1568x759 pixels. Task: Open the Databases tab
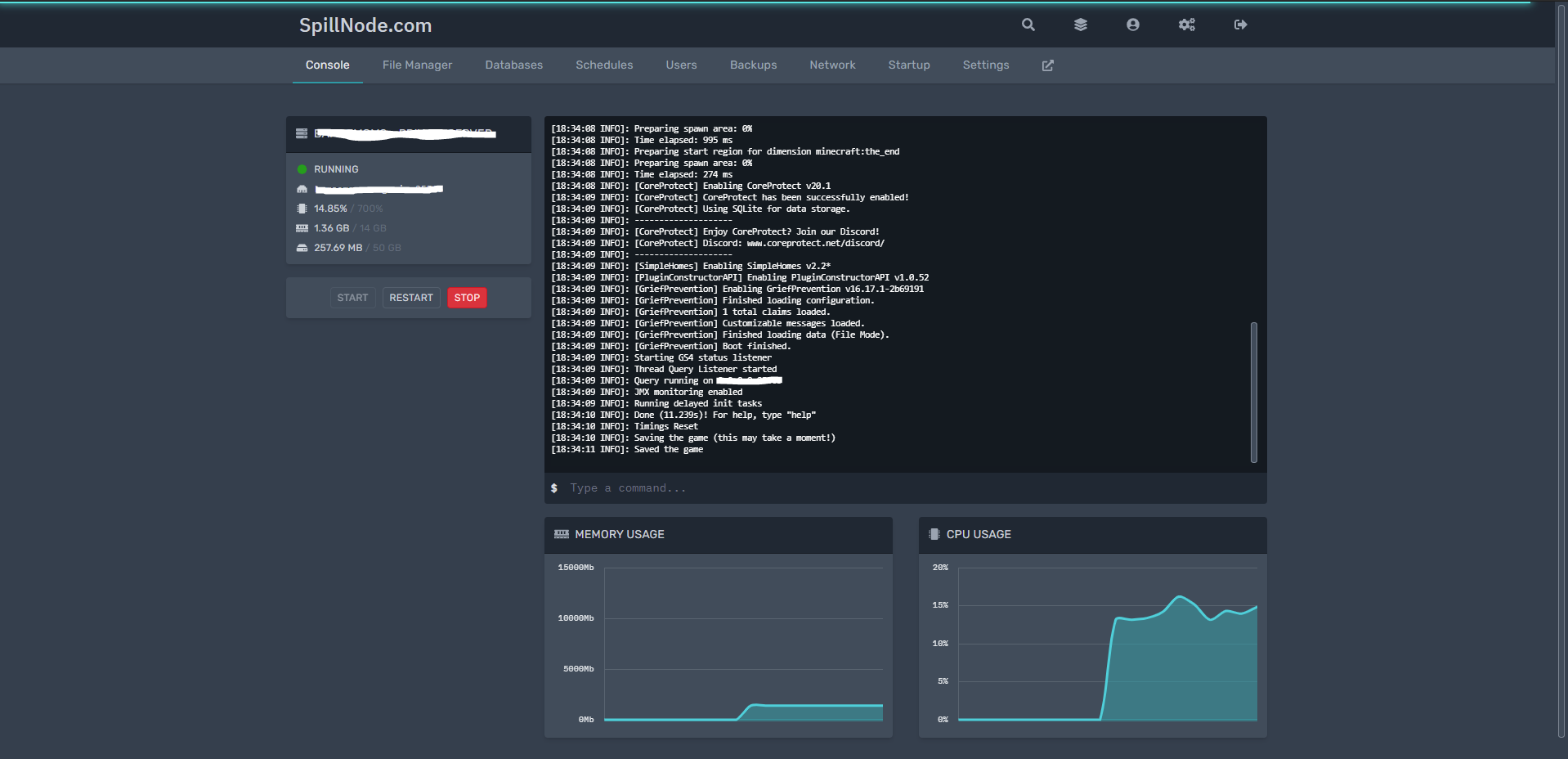tap(513, 65)
